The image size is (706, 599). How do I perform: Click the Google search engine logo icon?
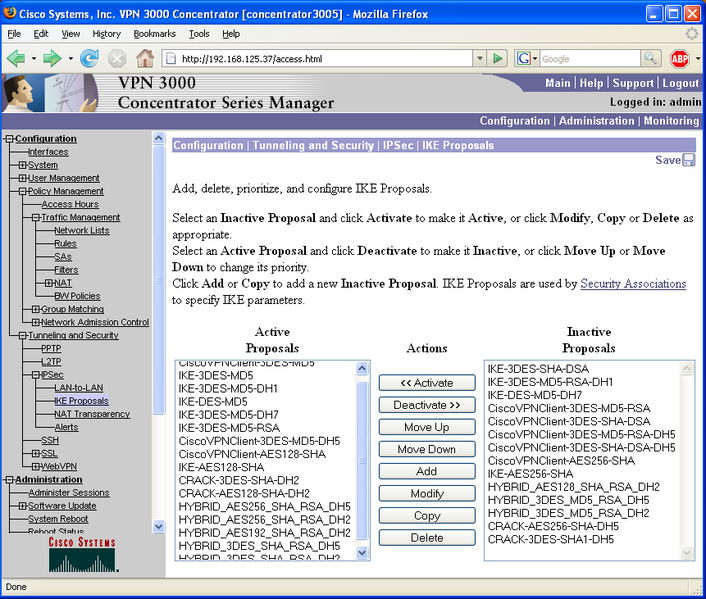coord(523,59)
